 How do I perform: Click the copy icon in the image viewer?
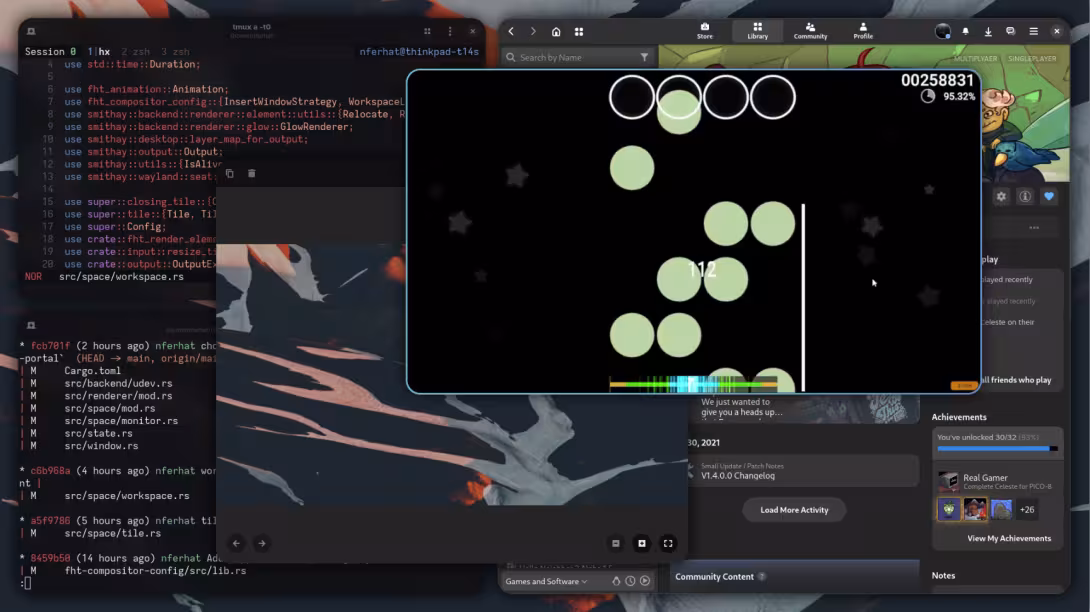pos(229,173)
